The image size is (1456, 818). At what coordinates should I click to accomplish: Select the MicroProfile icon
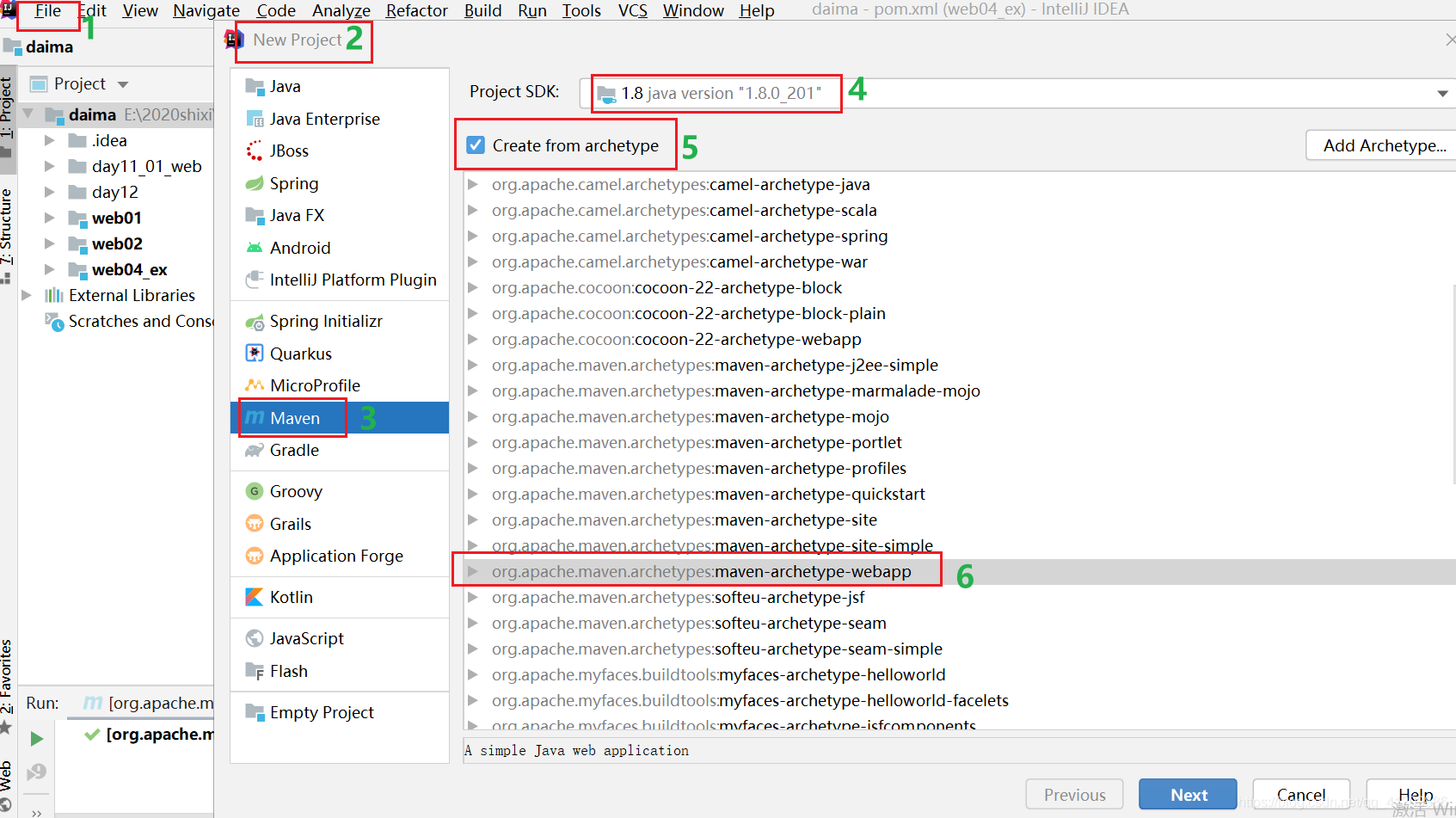coord(255,385)
